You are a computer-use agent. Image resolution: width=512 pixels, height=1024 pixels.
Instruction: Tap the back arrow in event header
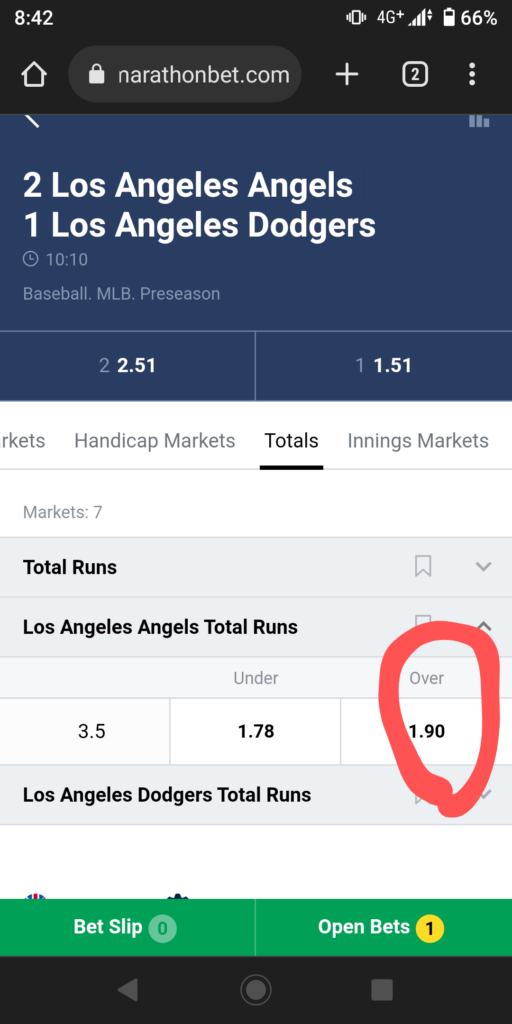click(x=31, y=121)
